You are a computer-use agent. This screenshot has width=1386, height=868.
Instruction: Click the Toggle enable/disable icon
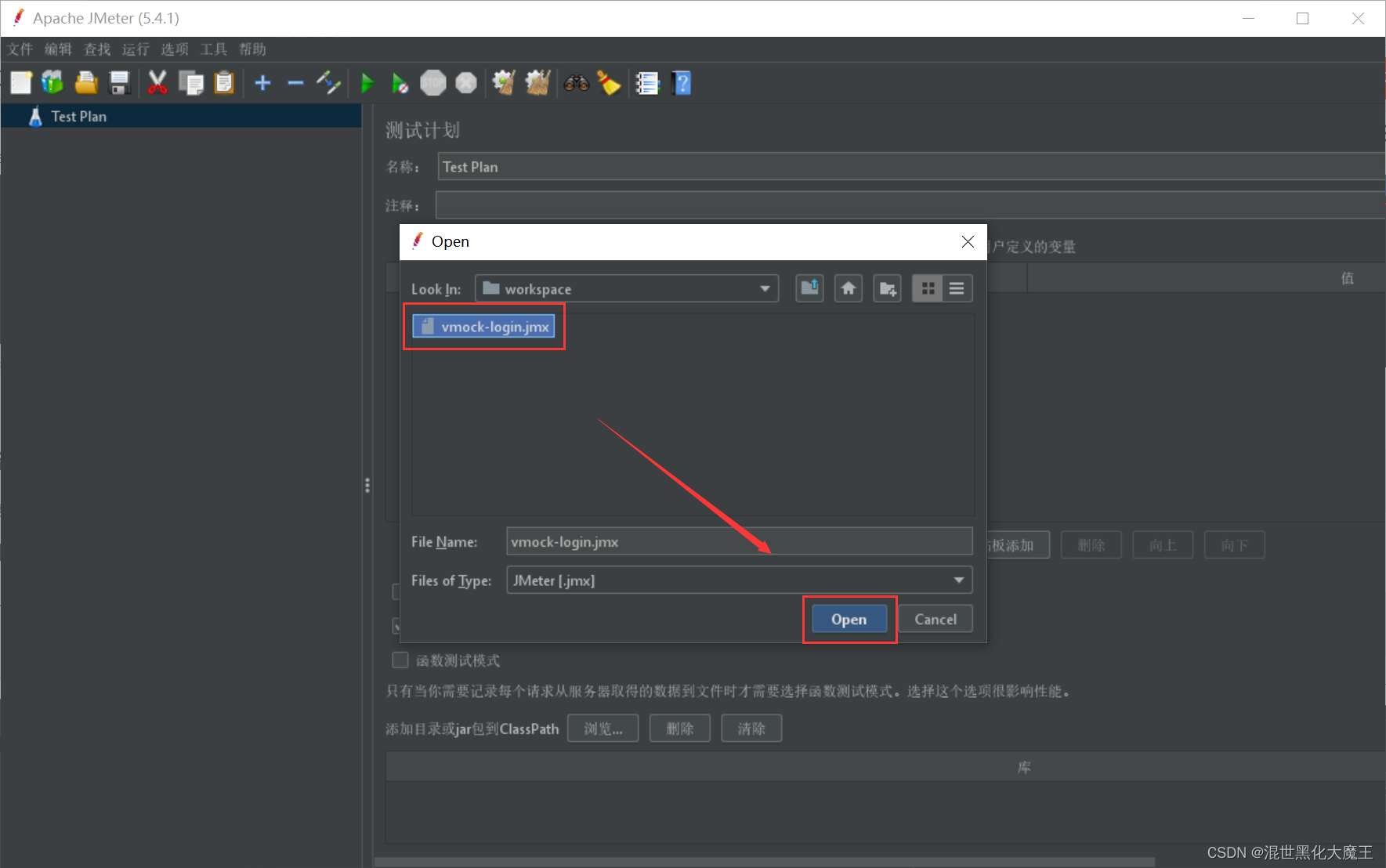coord(328,82)
